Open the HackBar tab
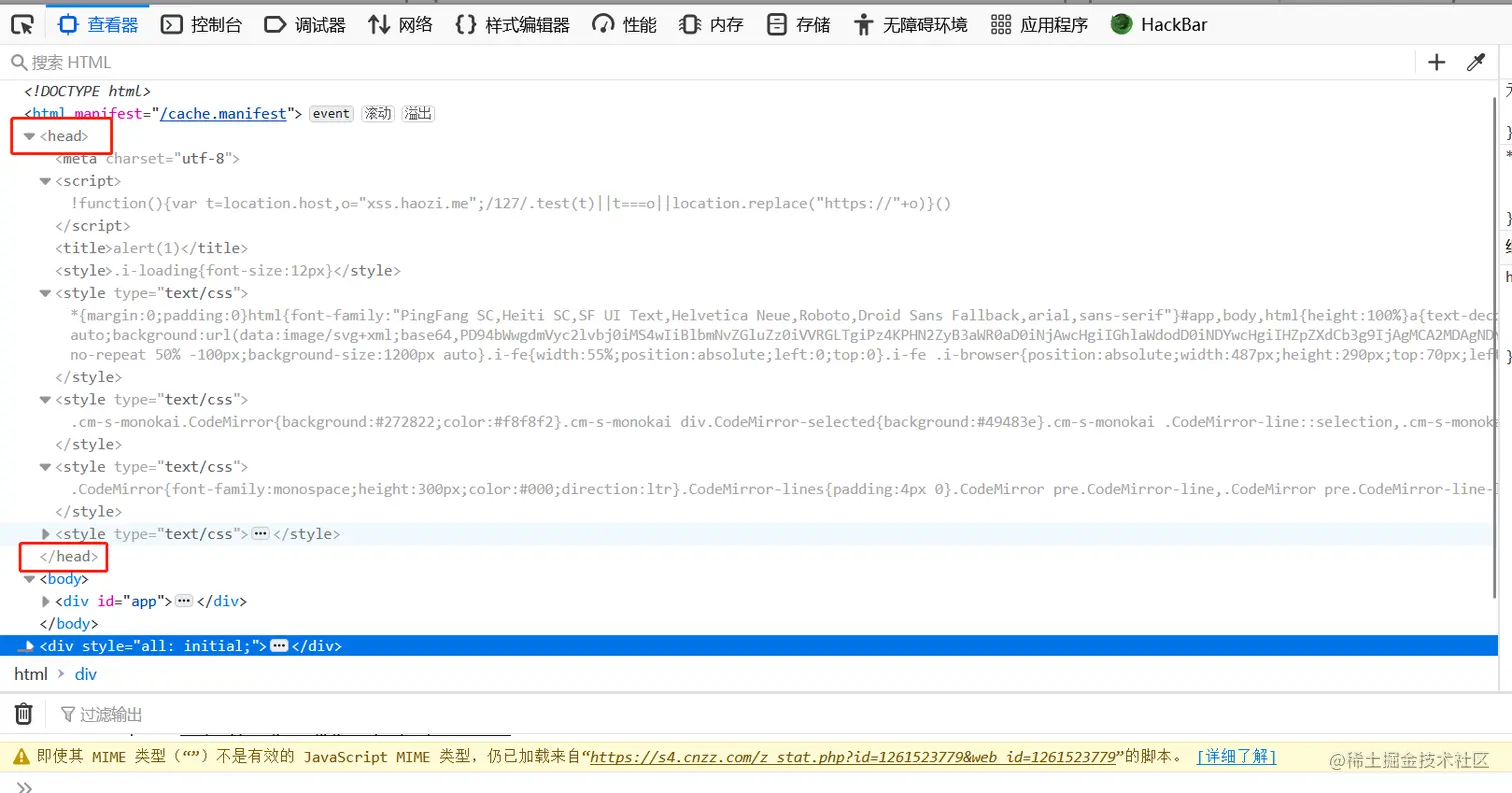The height and width of the screenshot is (793, 1512). click(1160, 25)
